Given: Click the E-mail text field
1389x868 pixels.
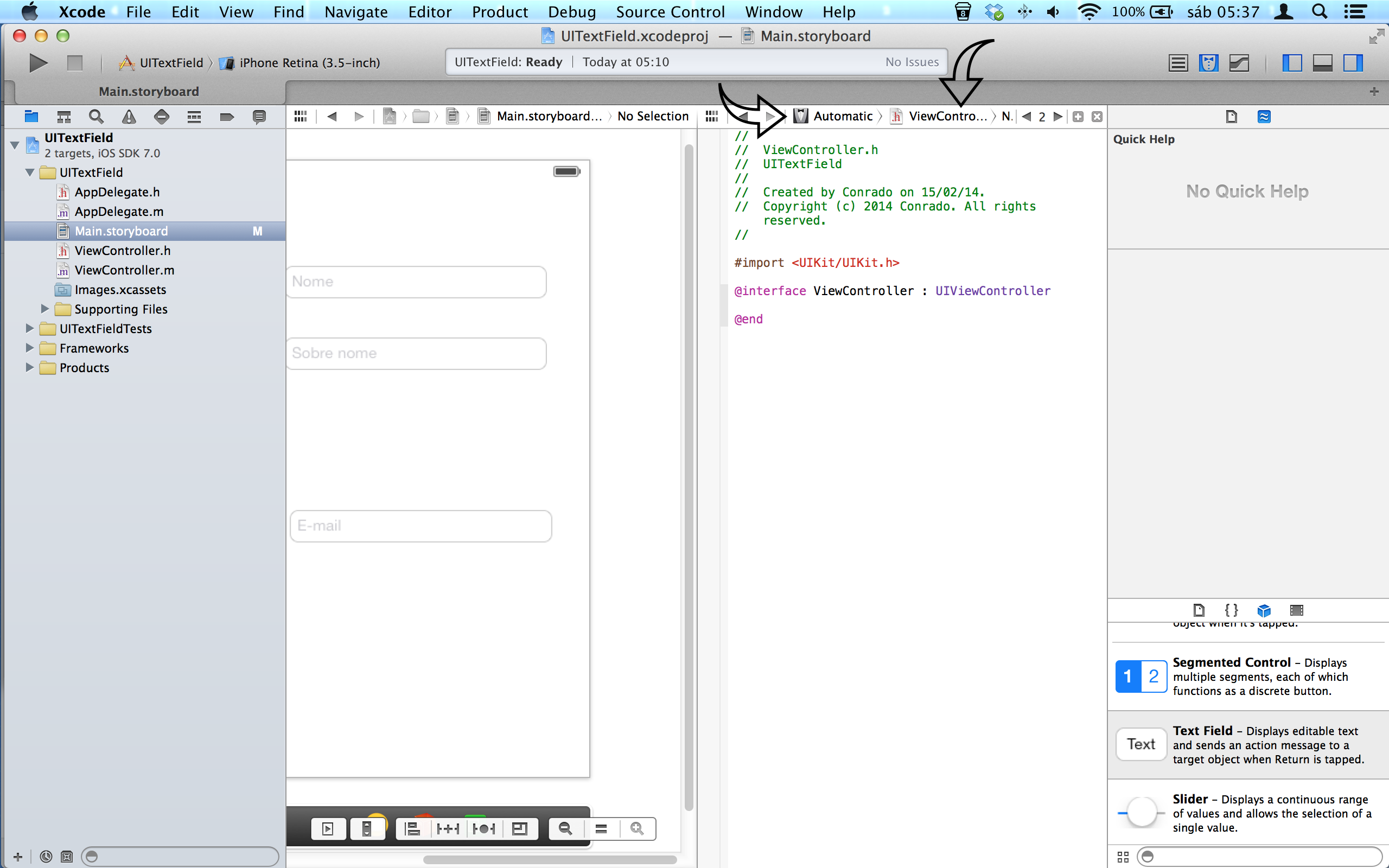Looking at the screenshot, I should click(x=420, y=526).
